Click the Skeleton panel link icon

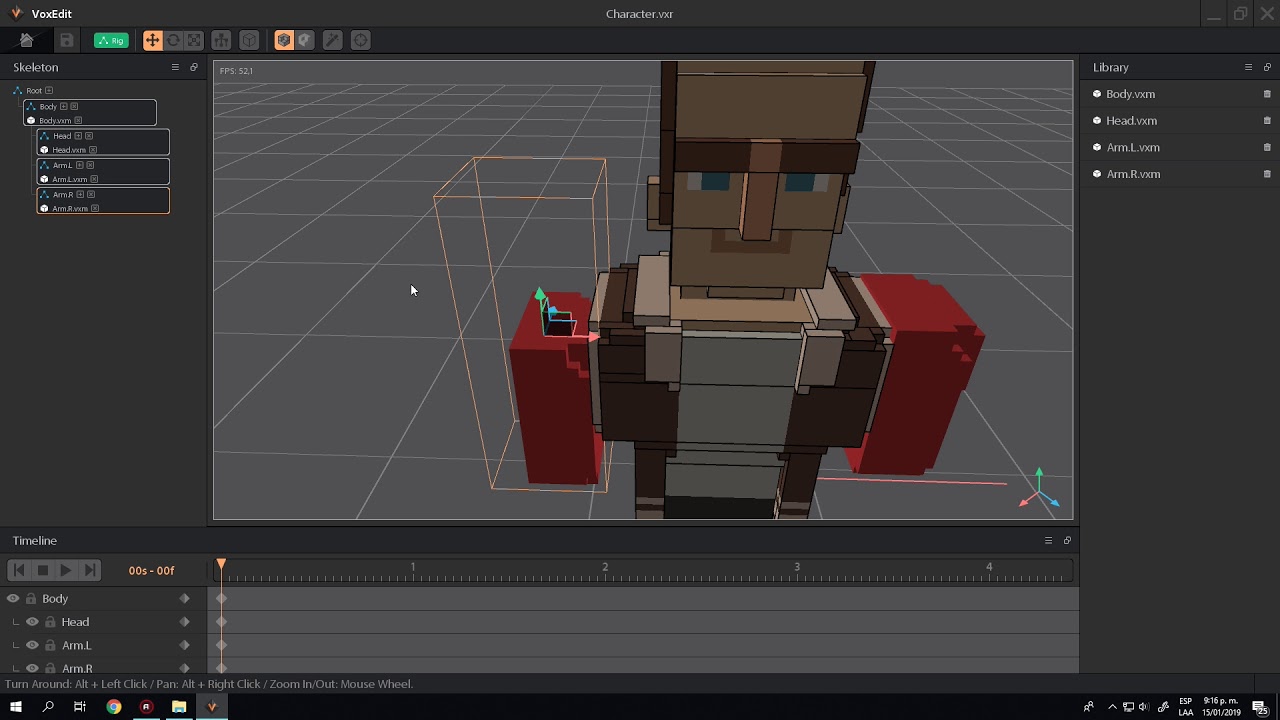(x=194, y=67)
